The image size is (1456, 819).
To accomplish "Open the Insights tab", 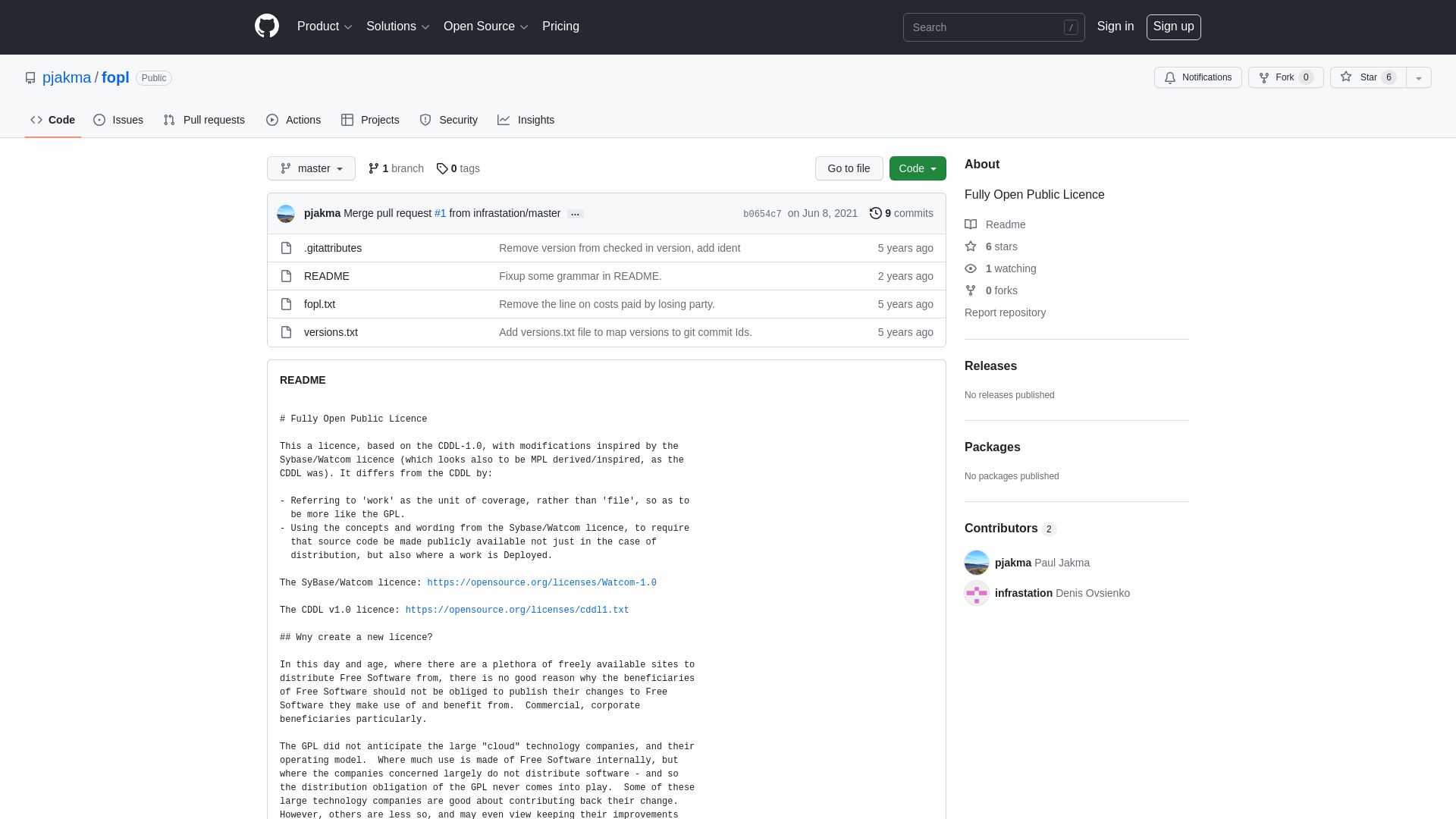I will [526, 120].
